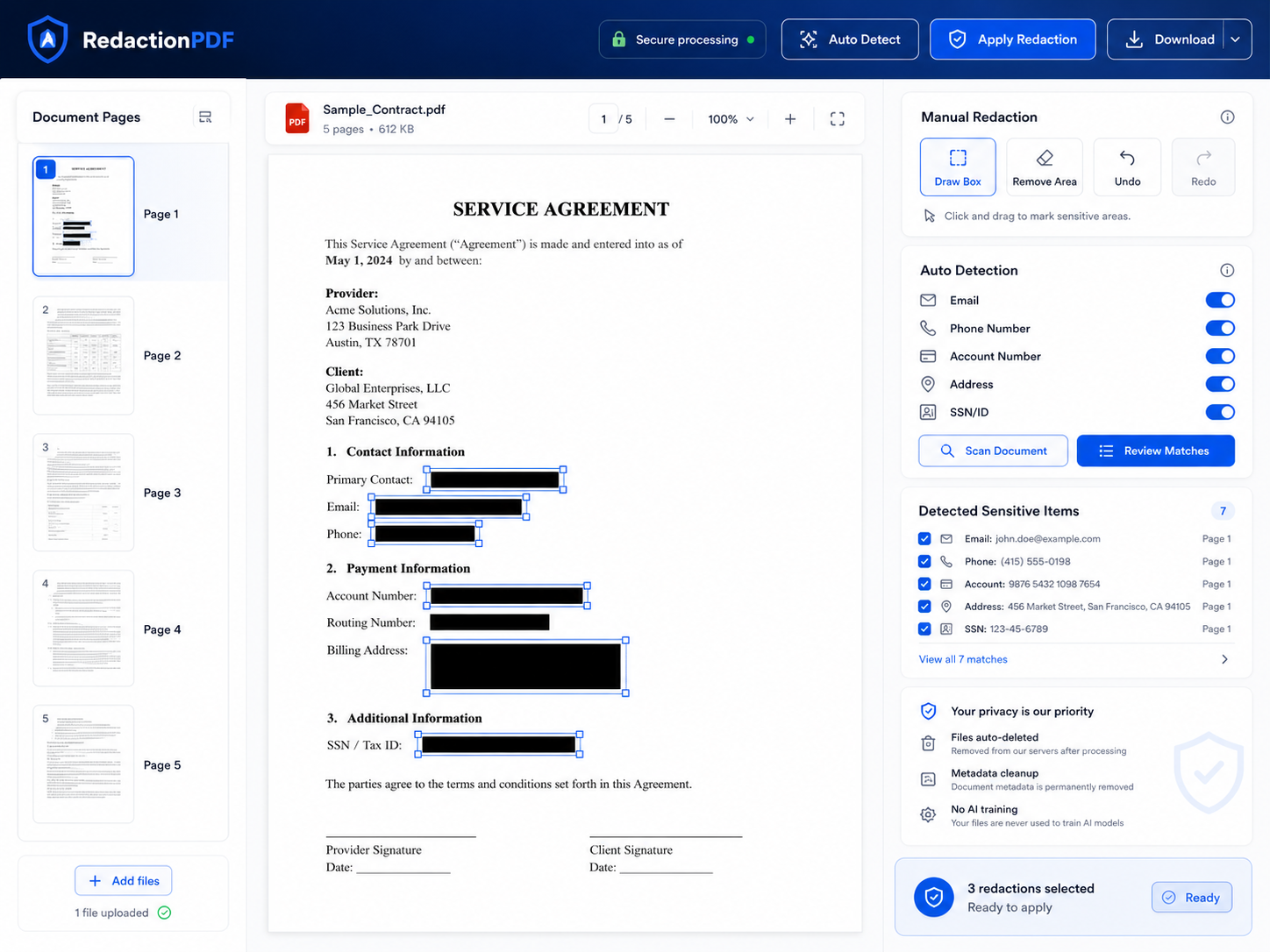Click the No AI training gear icon

[928, 814]
